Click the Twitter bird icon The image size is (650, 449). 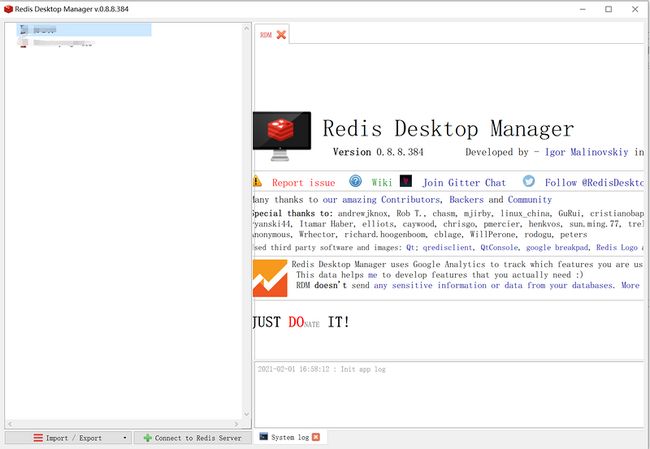point(529,181)
